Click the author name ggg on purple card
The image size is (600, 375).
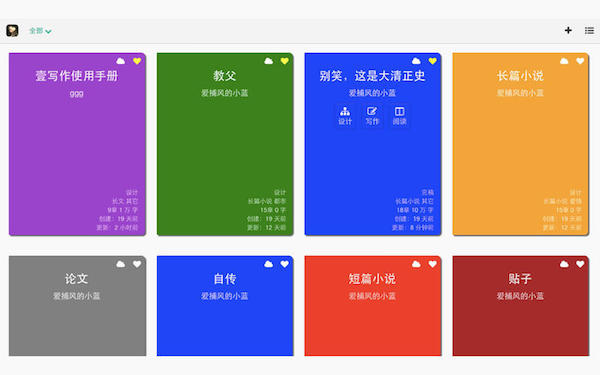(77, 93)
